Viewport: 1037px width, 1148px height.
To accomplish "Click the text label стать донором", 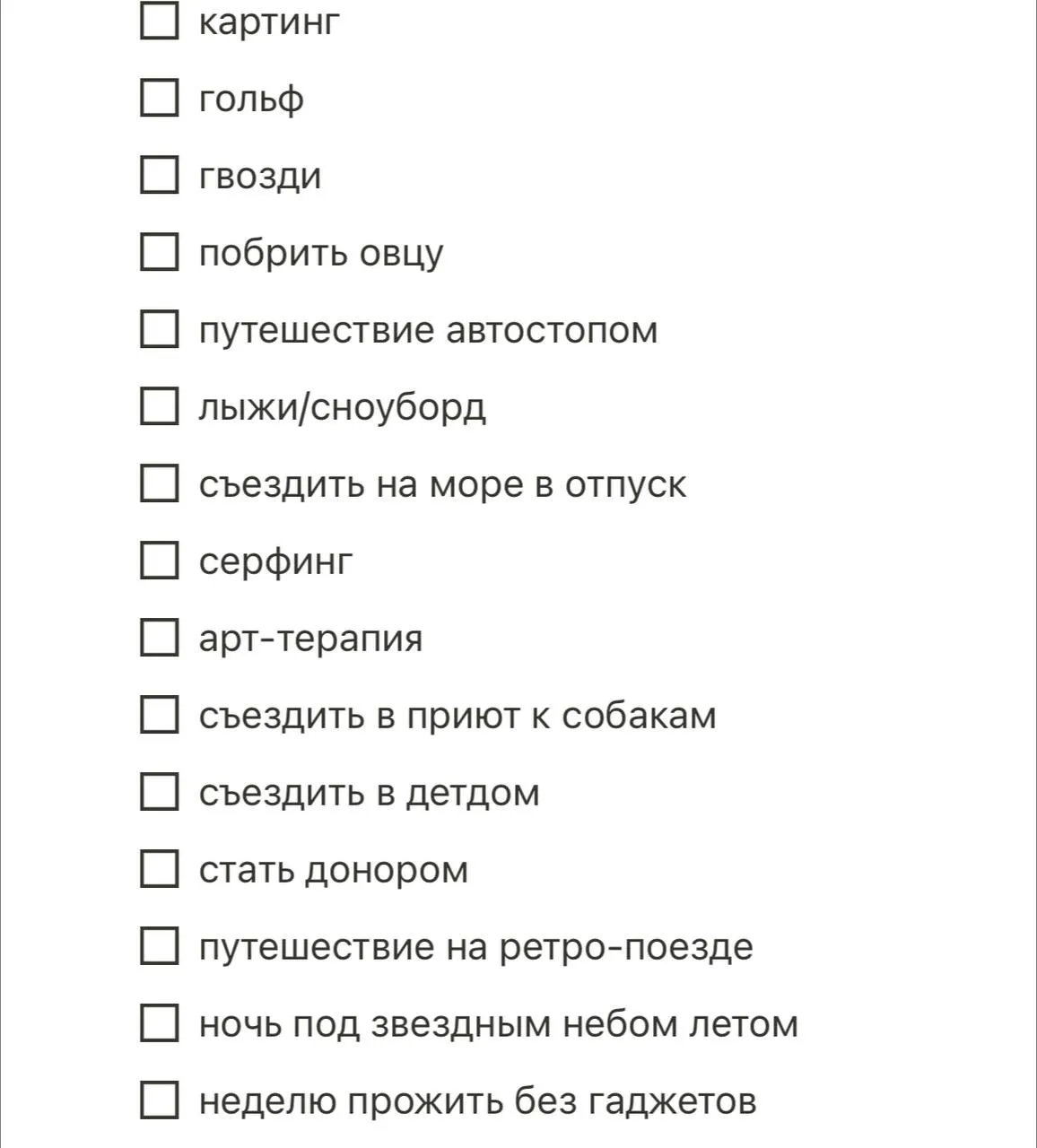I will [334, 870].
